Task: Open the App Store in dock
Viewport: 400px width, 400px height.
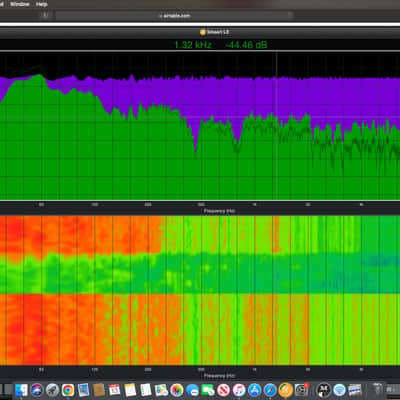Action: pyautogui.click(x=254, y=390)
